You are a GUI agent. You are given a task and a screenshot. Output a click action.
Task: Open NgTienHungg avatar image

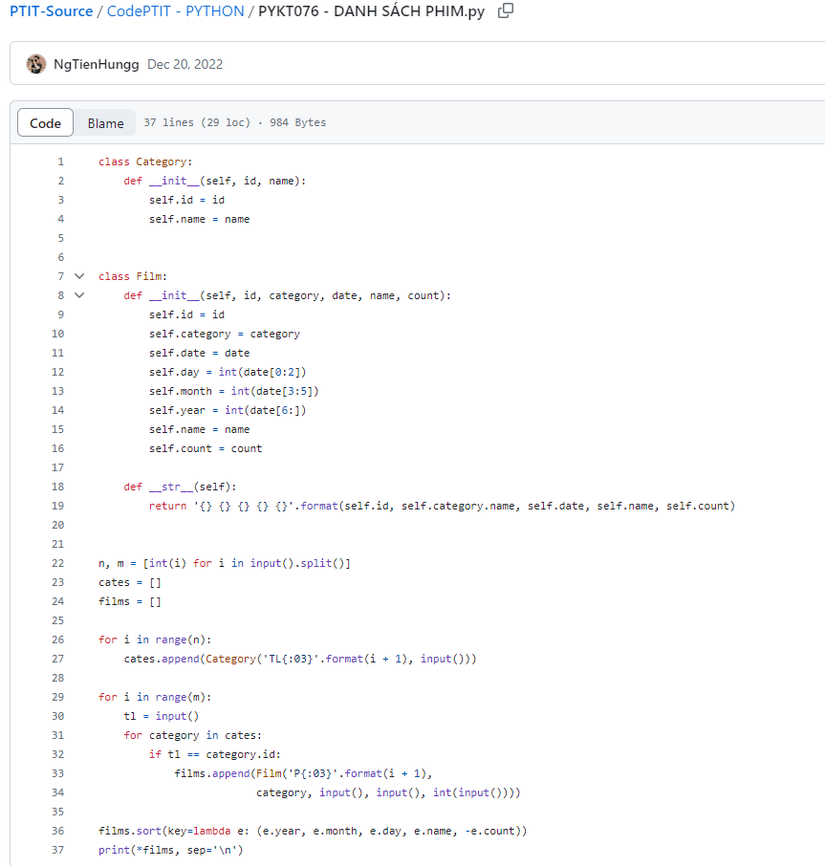36,64
